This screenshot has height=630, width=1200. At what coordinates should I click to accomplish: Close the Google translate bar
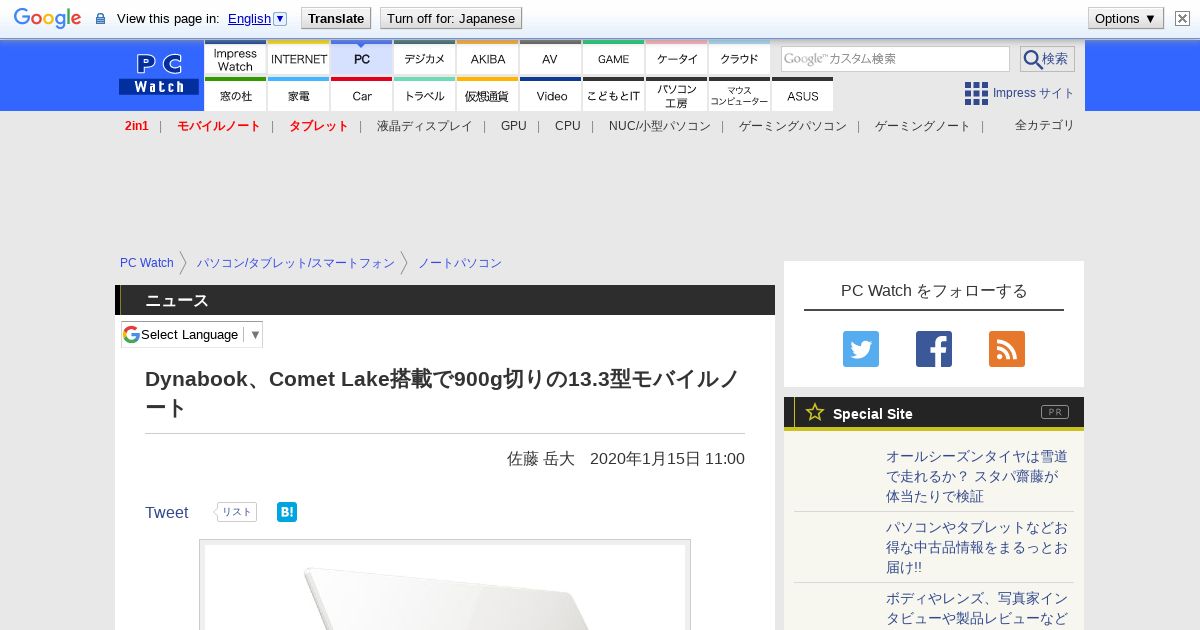point(1182,18)
